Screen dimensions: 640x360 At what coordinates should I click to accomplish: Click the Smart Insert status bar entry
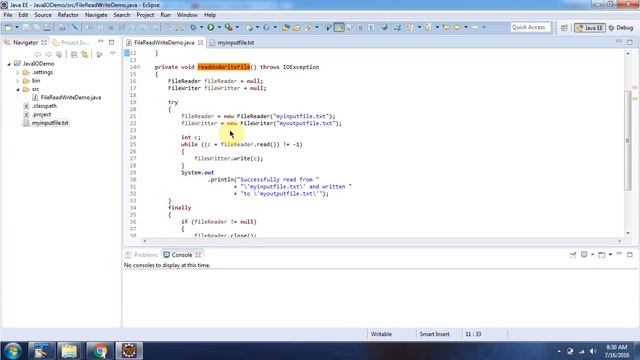pos(434,334)
